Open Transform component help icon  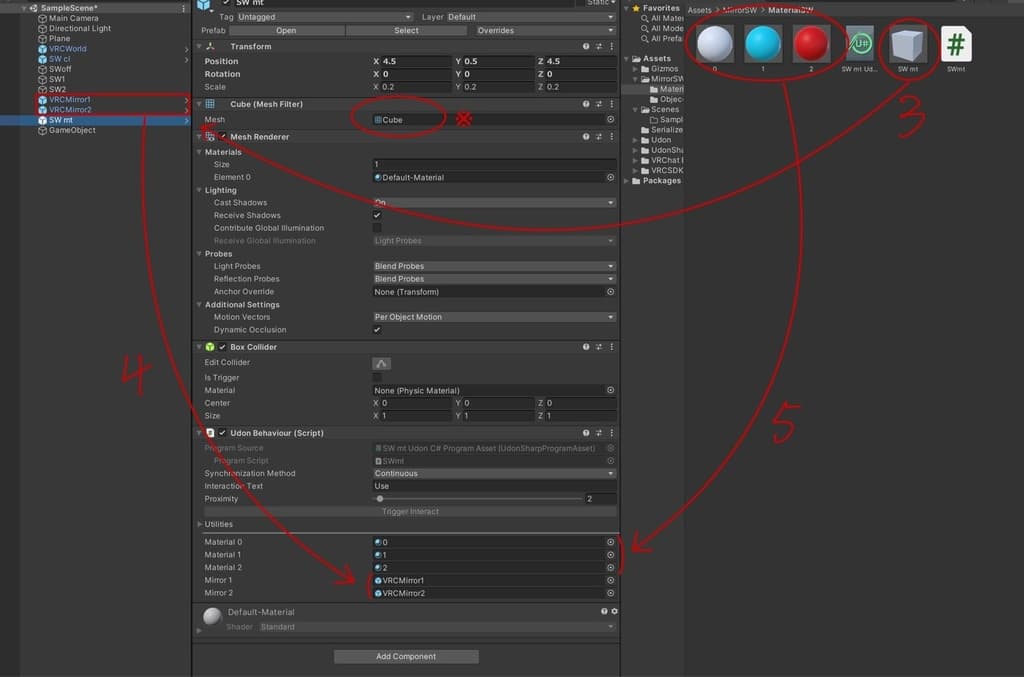coord(586,47)
